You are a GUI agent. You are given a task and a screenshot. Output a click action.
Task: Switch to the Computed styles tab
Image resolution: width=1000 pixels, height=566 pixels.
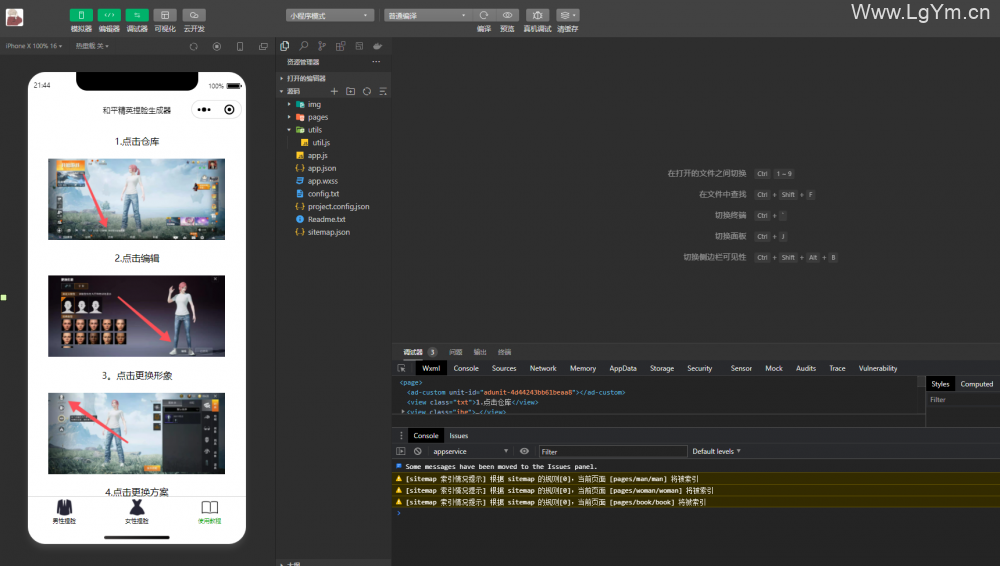click(x=976, y=384)
